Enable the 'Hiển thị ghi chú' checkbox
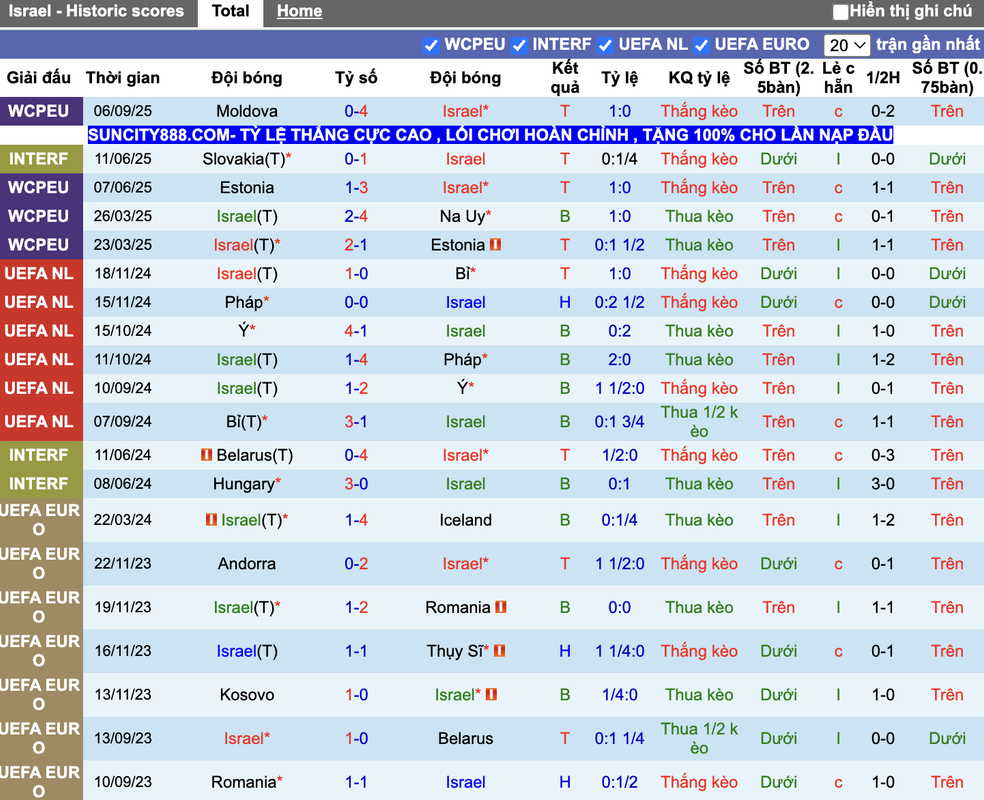The image size is (984, 800). pos(840,11)
